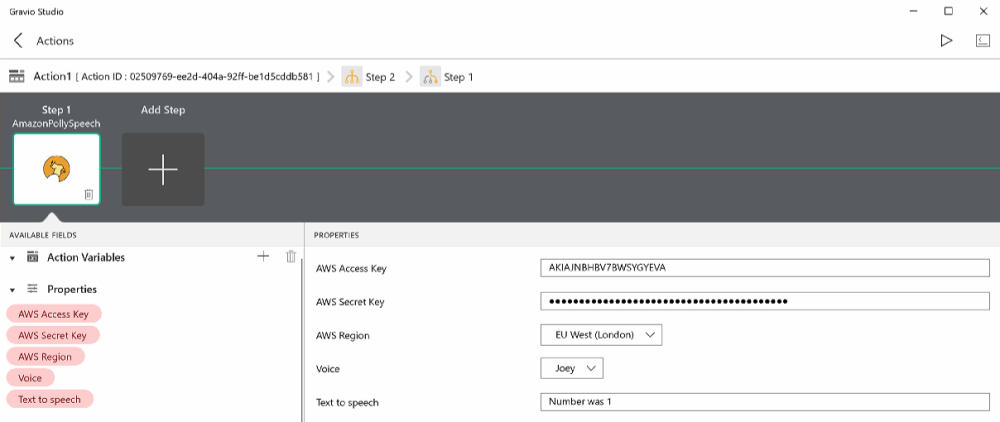Click the Action ID text in breadcrumb
This screenshot has height=422, width=1000.
198,77
